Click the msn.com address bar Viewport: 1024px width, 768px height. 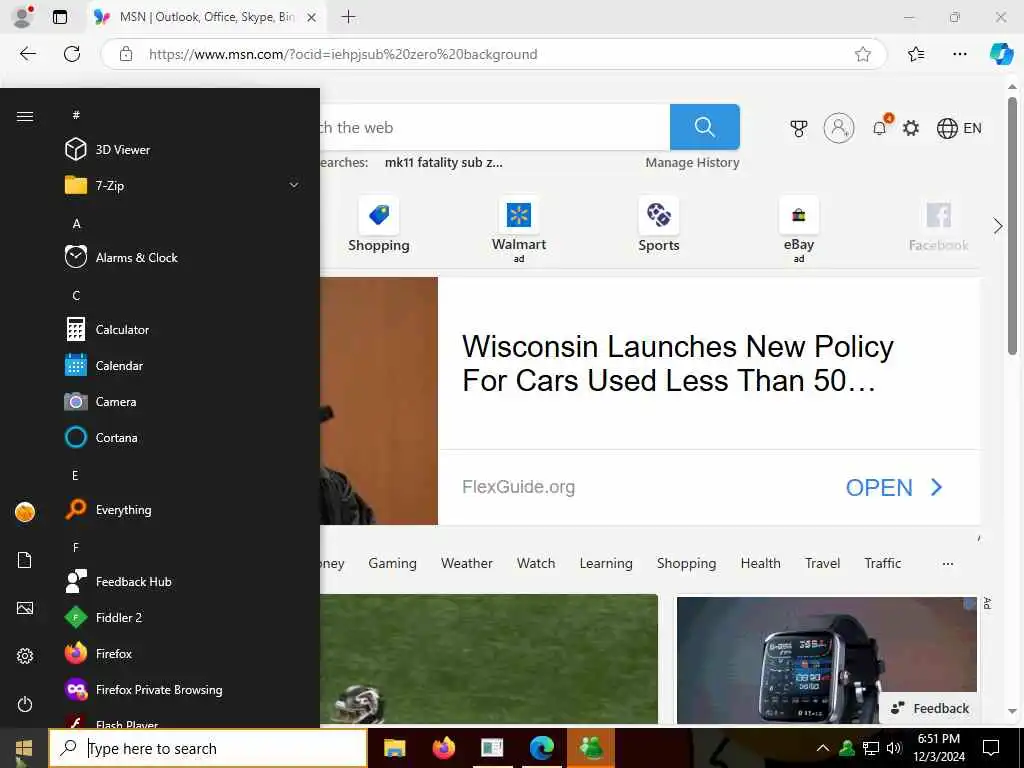tap(494, 54)
